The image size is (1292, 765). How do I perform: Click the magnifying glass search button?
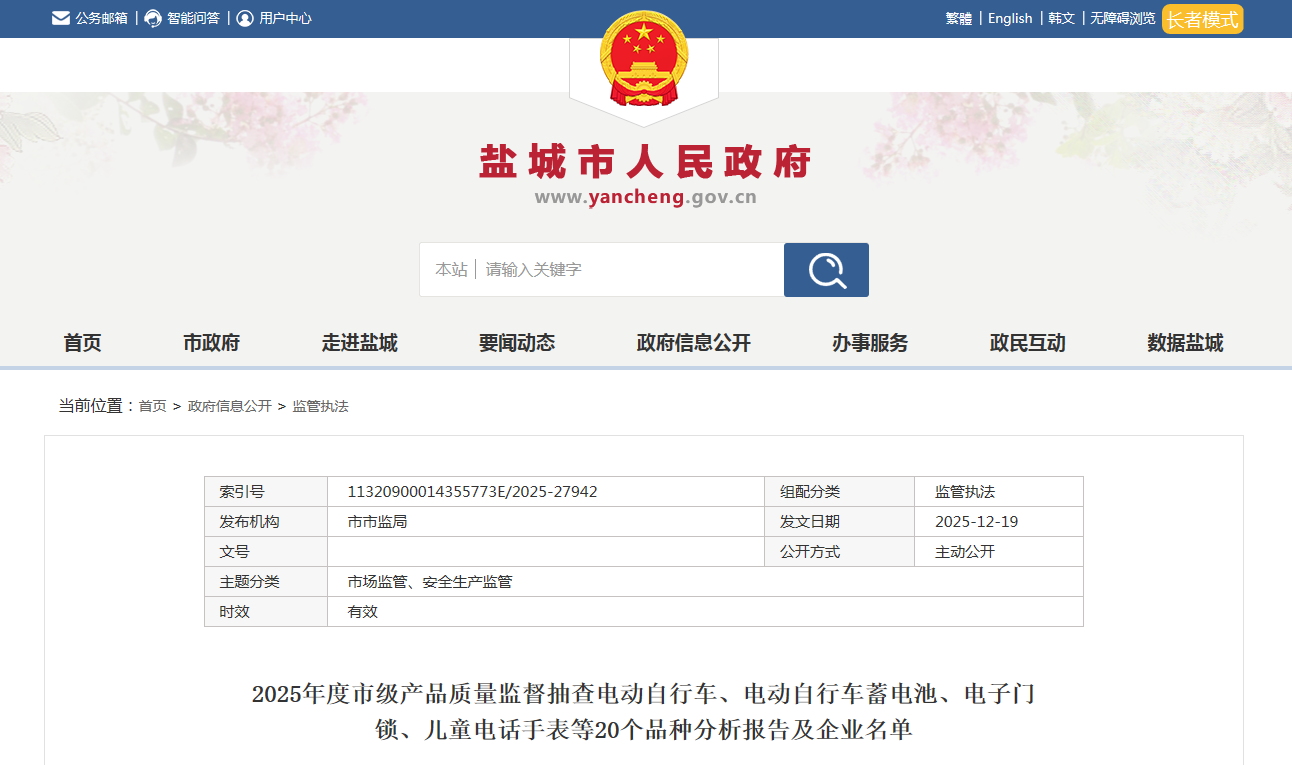click(x=826, y=270)
